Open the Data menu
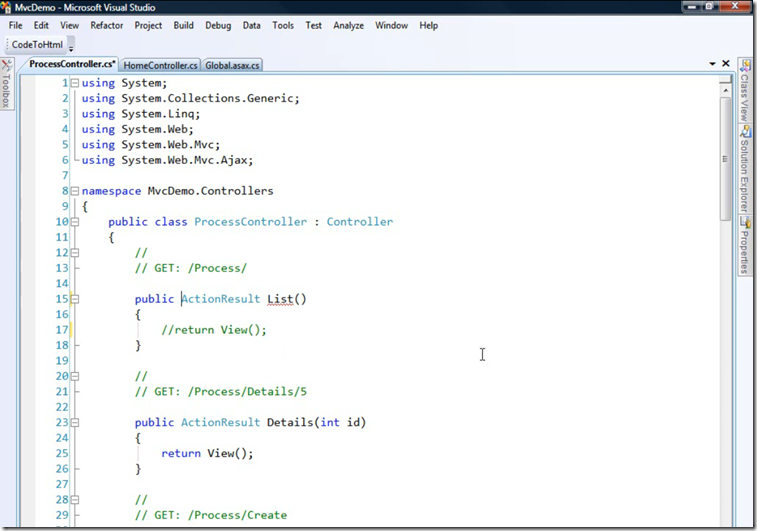 tap(252, 26)
